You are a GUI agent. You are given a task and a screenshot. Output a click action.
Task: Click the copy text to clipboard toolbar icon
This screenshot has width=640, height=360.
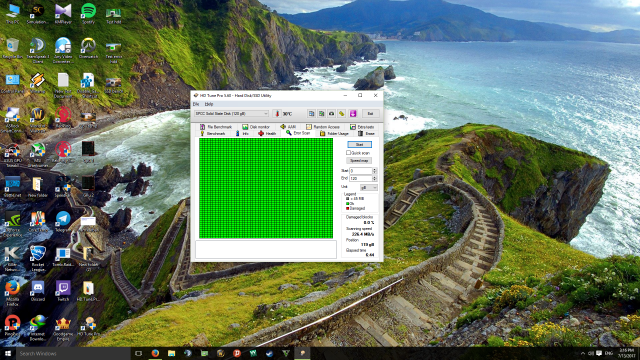[x=311, y=113]
